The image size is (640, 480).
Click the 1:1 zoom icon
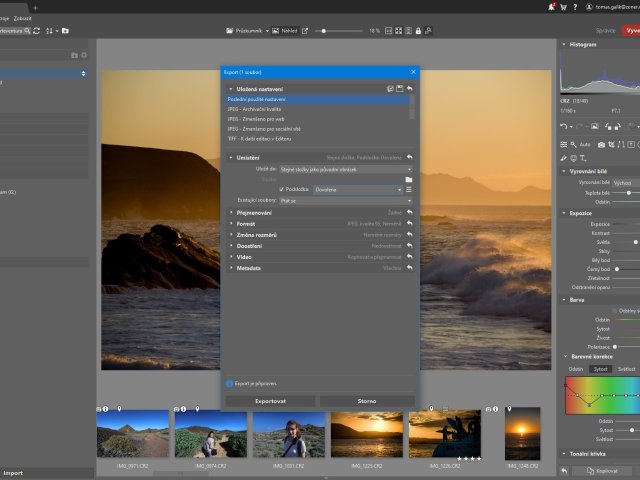click(389, 31)
